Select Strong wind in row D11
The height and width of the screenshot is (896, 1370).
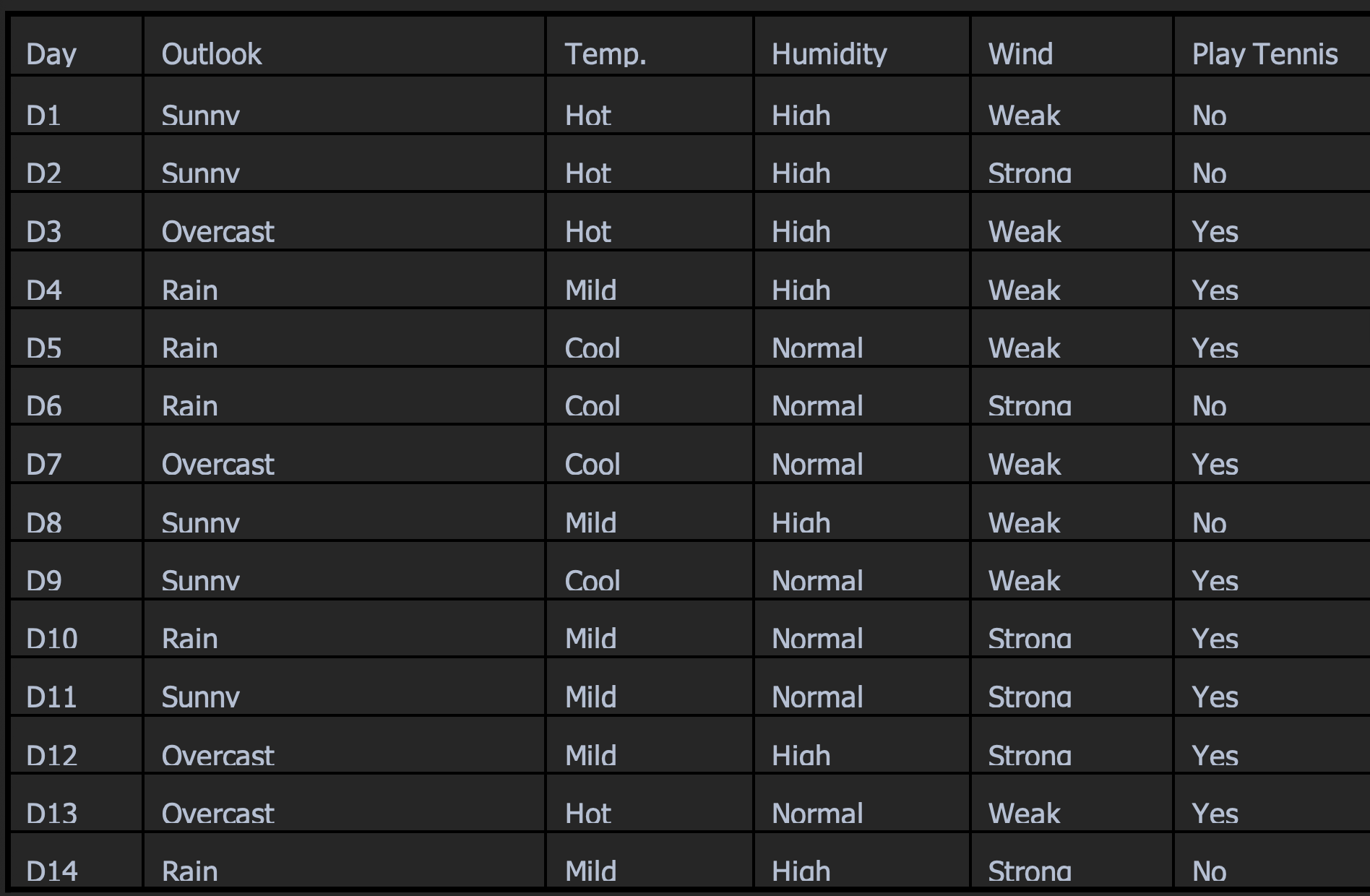1030,697
